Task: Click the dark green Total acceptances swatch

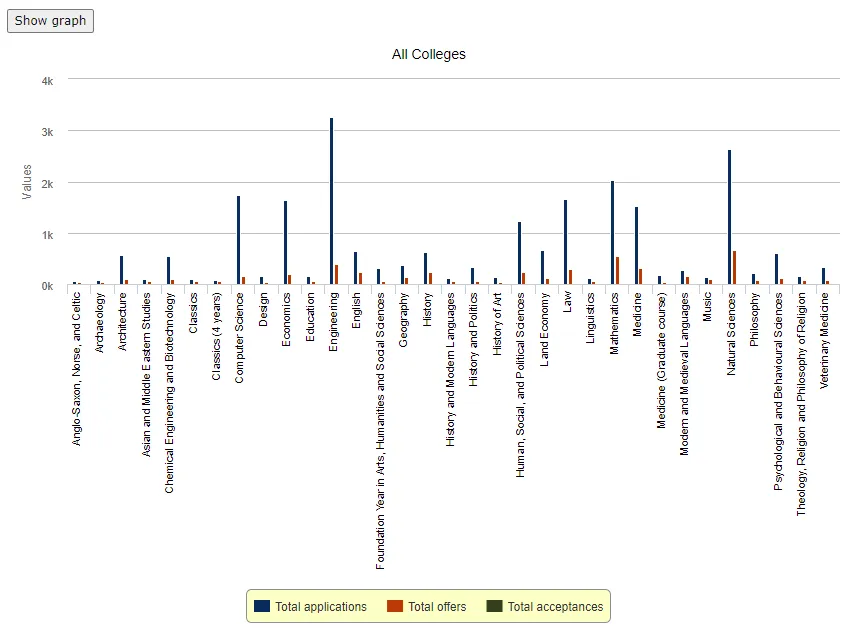Action: tap(494, 606)
